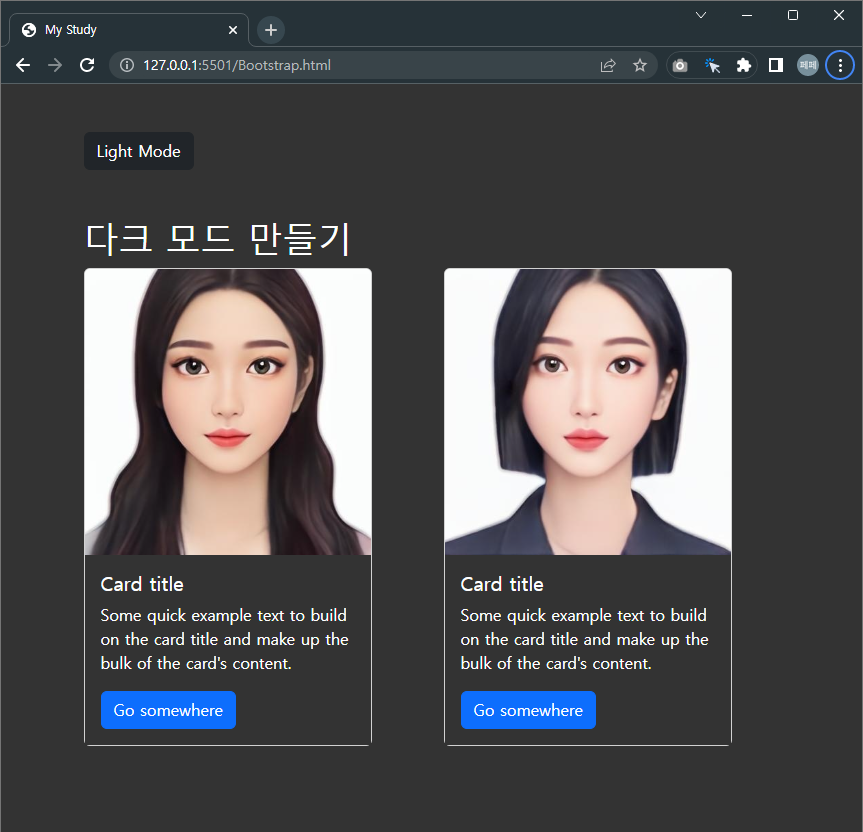Open a new browser tab
Screen dimensions: 863x832
click(x=270, y=29)
